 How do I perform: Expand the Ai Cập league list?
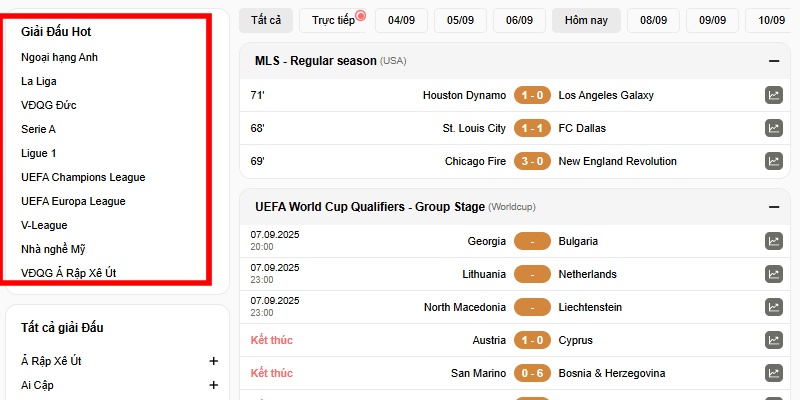[x=213, y=385]
